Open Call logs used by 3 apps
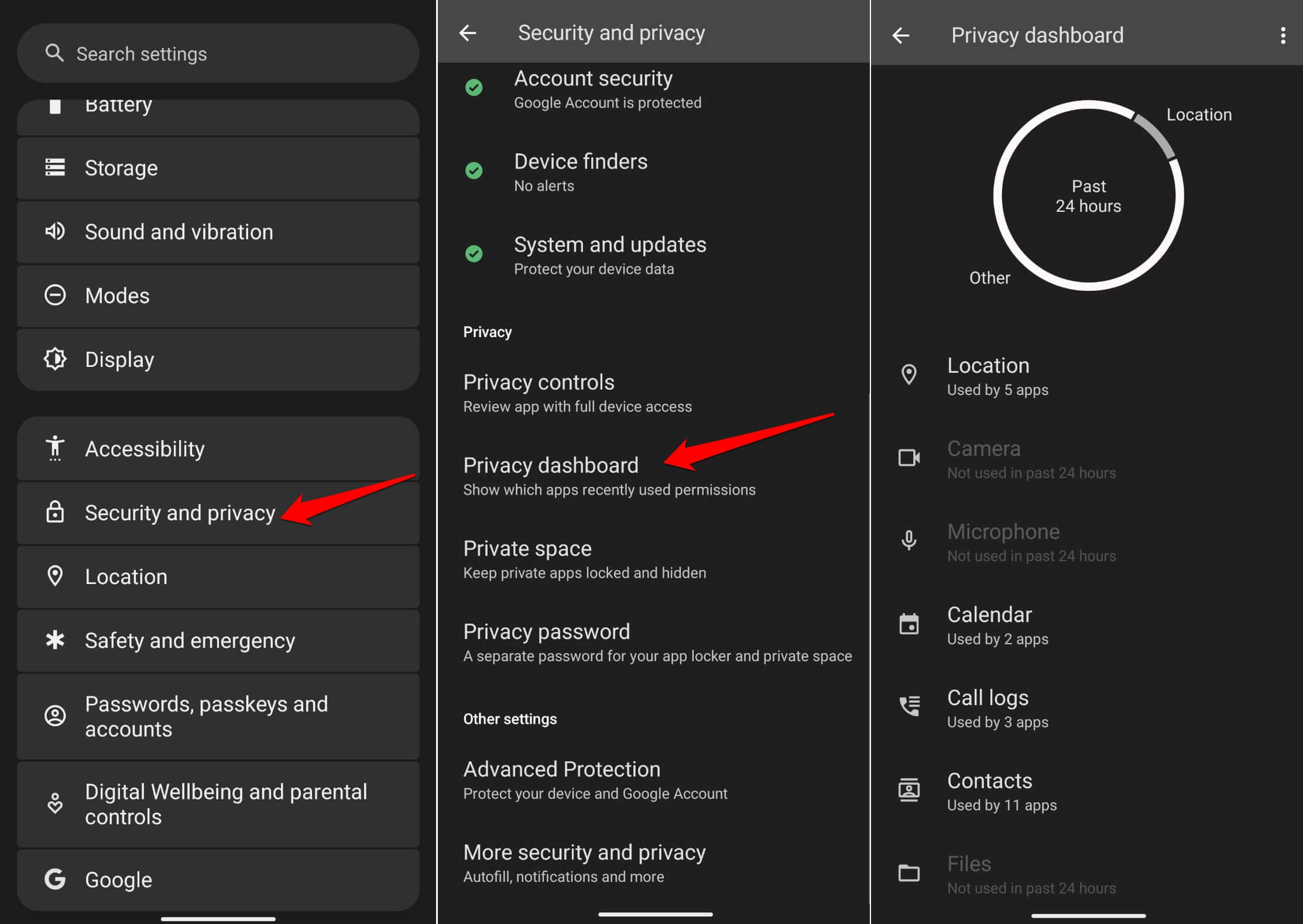 pyautogui.click(x=1087, y=709)
